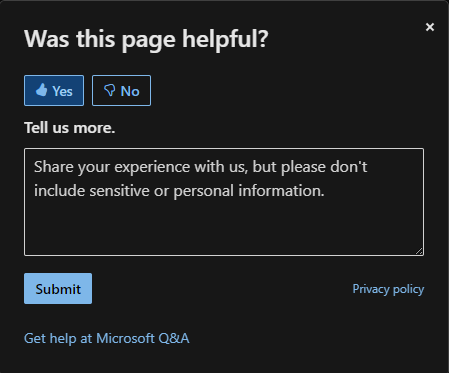This screenshot has height=373, width=449.
Task: Open the Privacy policy link
Action: (388, 289)
